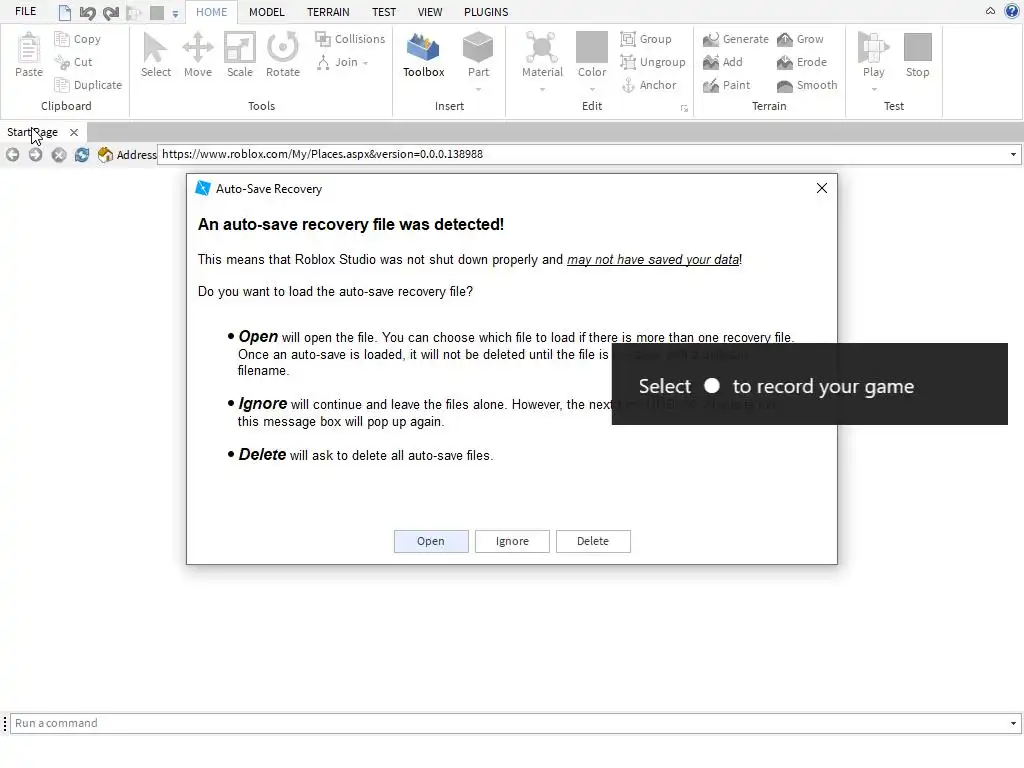Click the Paint terrain tool

726,85
